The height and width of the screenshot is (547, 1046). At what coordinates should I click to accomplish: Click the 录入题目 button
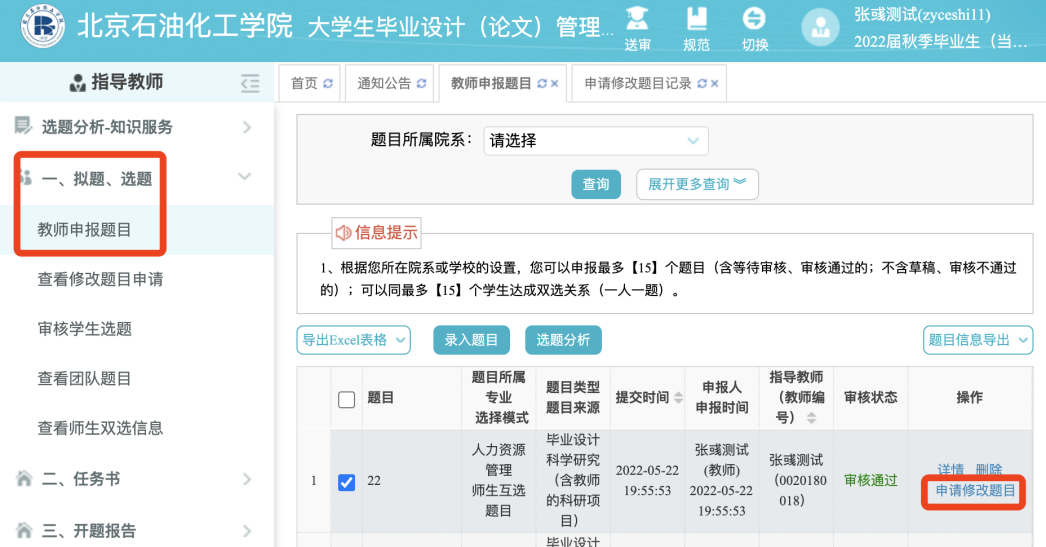pyautogui.click(x=471, y=340)
